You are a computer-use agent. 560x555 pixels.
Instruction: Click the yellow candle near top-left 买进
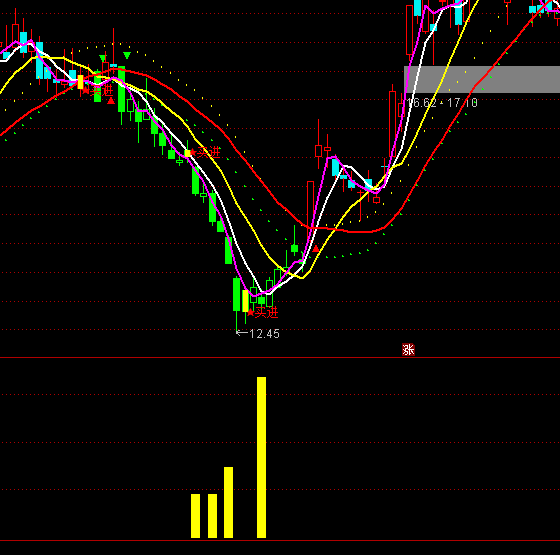coord(80,82)
